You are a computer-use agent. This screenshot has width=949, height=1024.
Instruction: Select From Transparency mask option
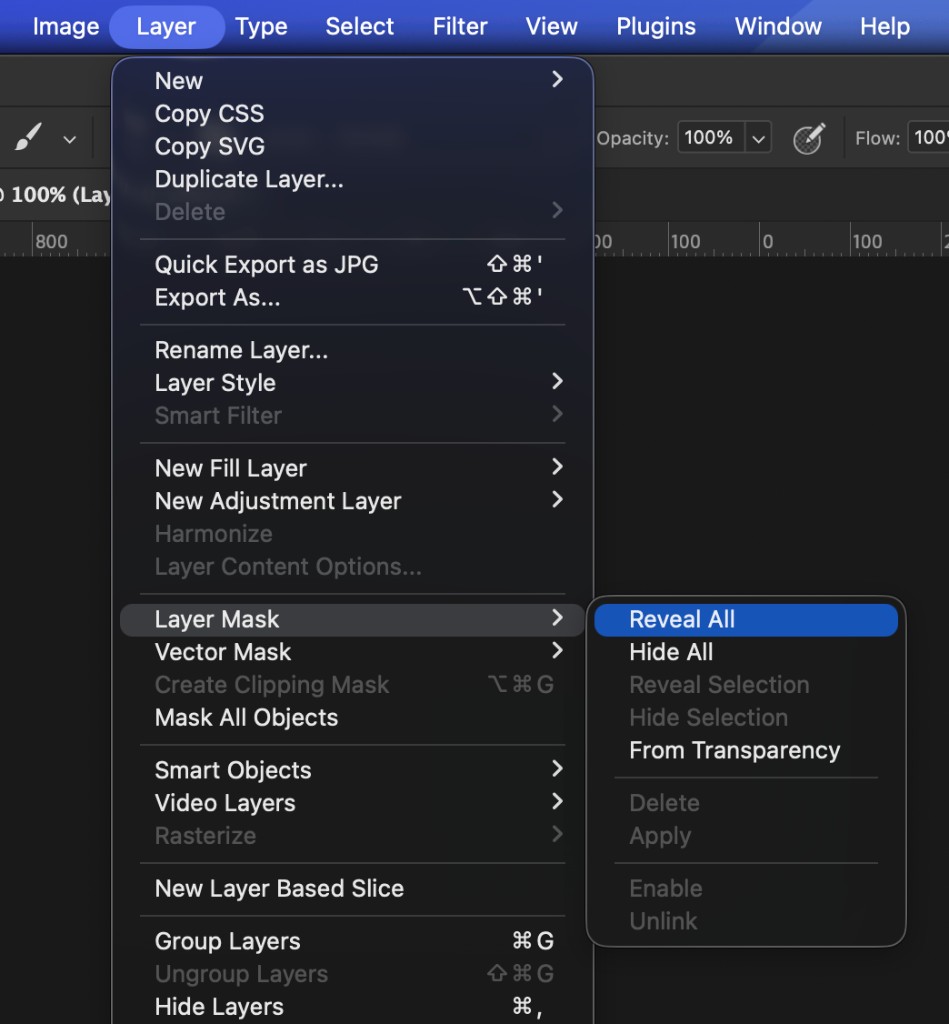(x=746, y=750)
